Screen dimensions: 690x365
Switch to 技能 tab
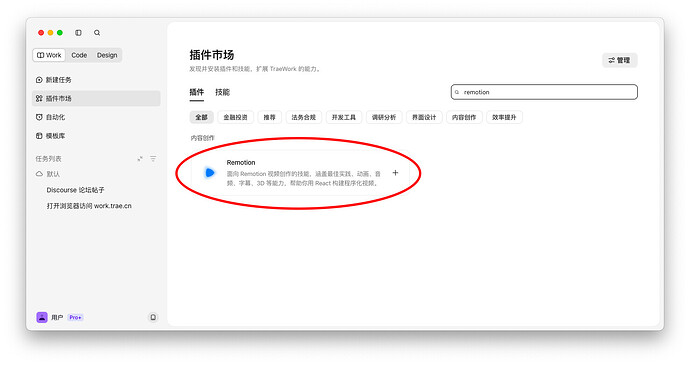pyautogui.click(x=222, y=92)
